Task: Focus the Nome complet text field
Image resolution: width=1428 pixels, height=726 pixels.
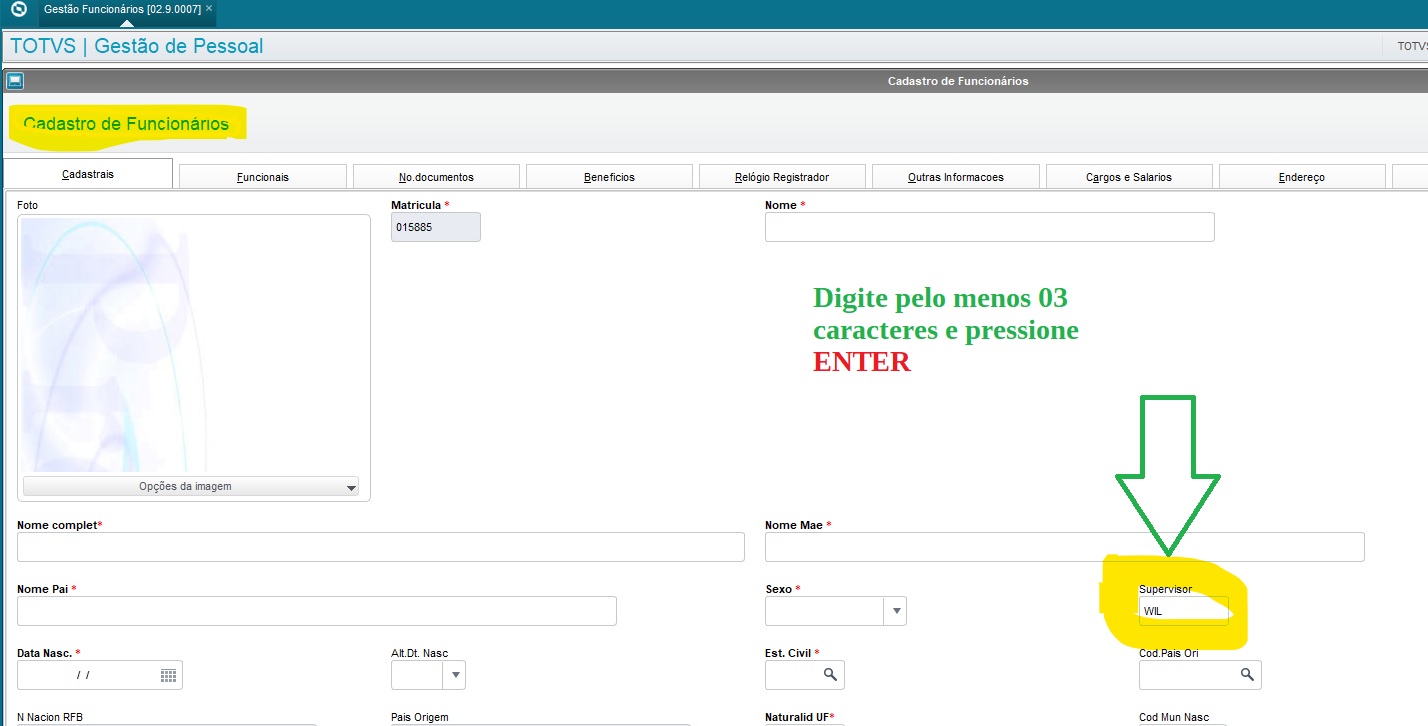Action: [380, 547]
